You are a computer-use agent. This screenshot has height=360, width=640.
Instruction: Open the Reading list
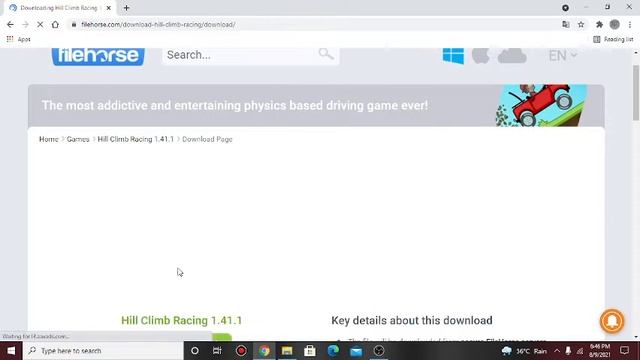tap(613, 39)
